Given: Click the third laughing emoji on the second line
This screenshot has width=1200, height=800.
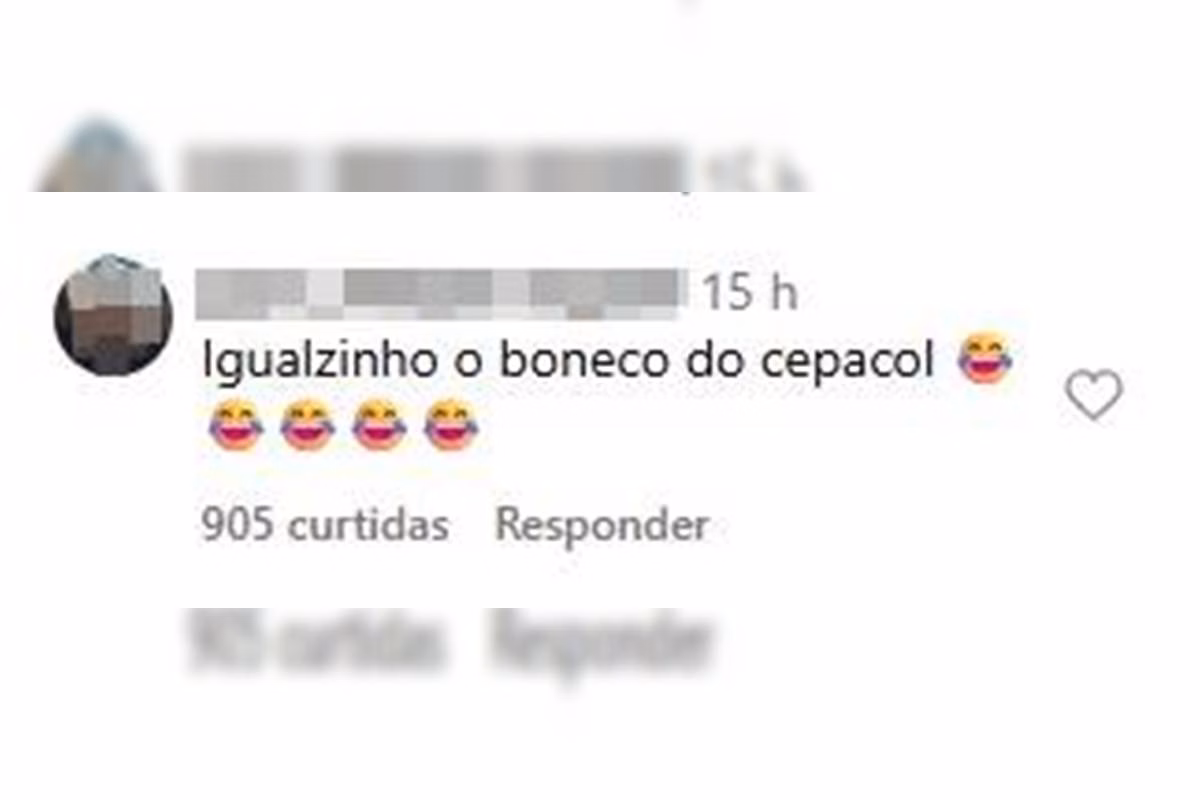Looking at the screenshot, I should tap(380, 425).
